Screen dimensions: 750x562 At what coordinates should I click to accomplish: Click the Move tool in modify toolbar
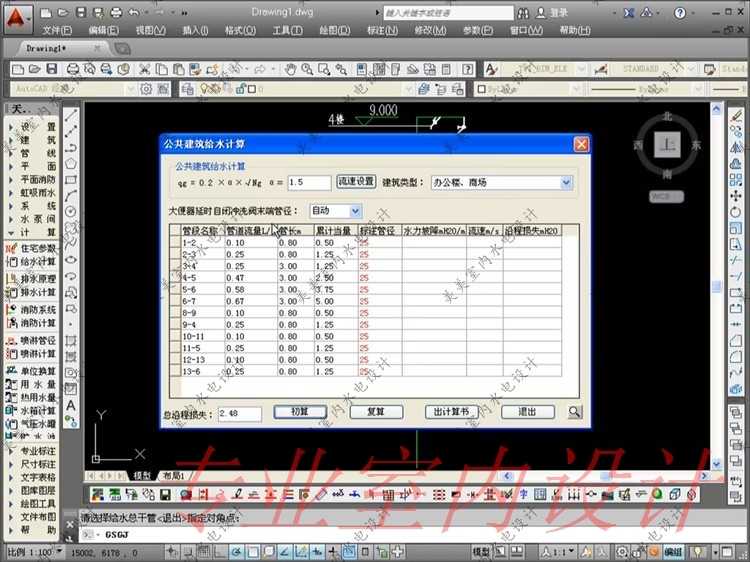tap(736, 196)
